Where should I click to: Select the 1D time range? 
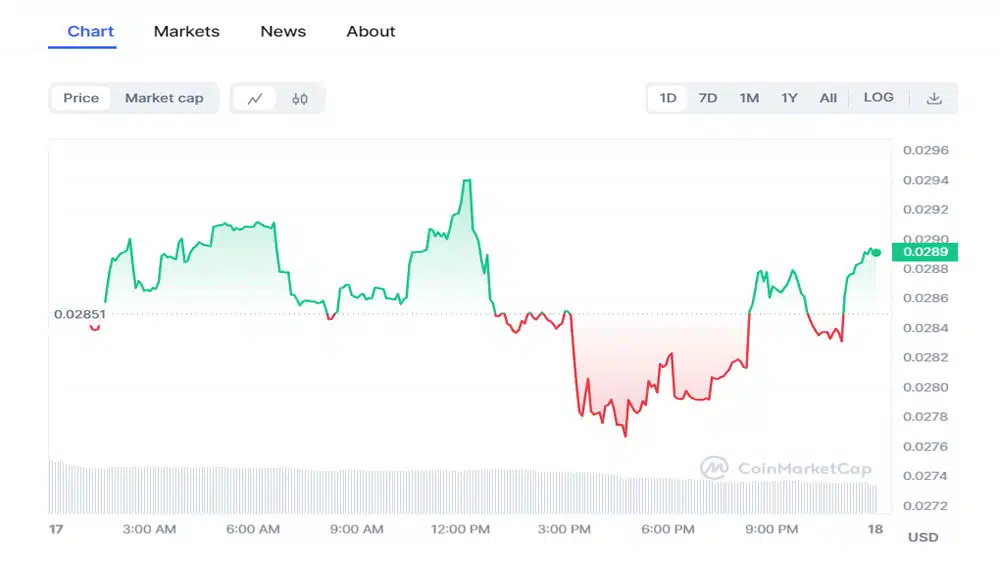(x=668, y=98)
